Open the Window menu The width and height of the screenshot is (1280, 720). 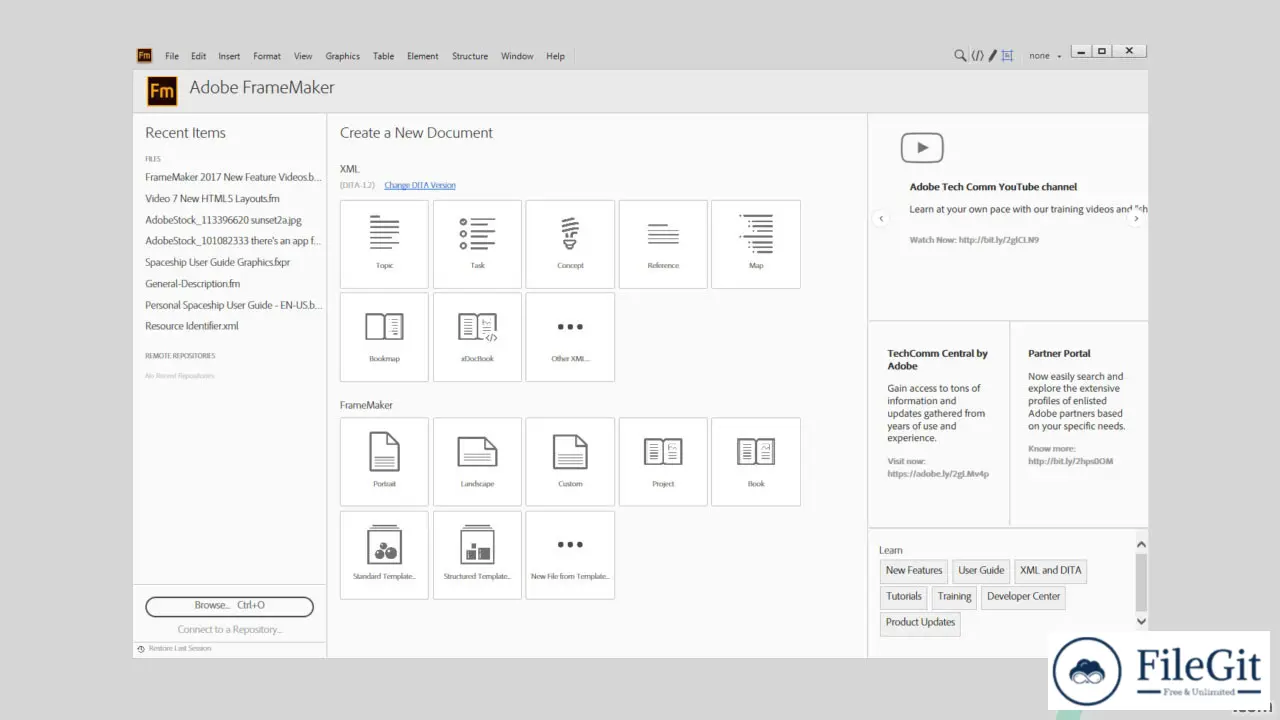click(517, 56)
